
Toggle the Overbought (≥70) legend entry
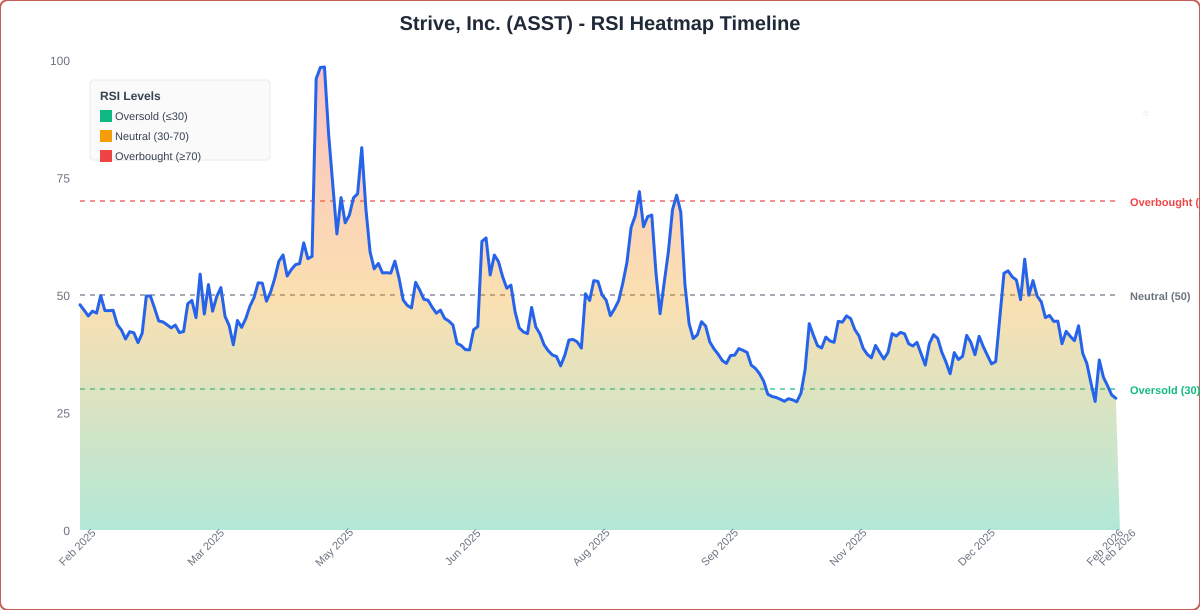tap(156, 156)
